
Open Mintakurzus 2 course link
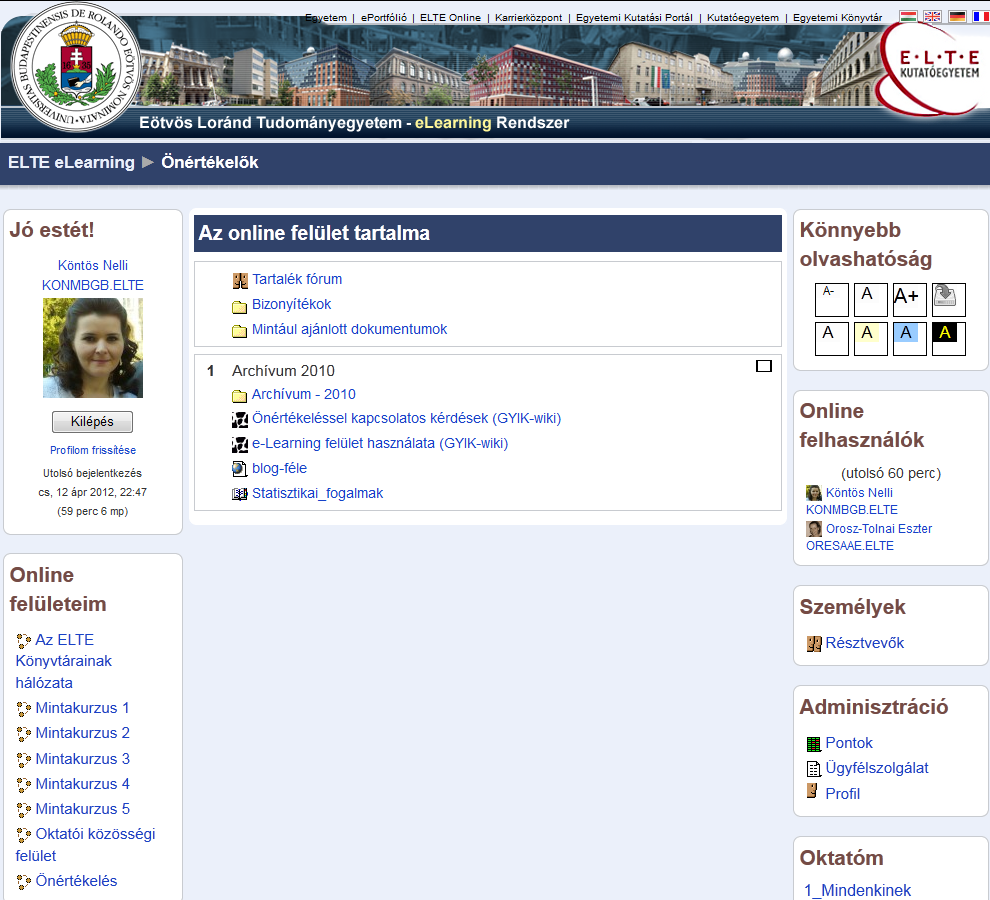(82, 733)
